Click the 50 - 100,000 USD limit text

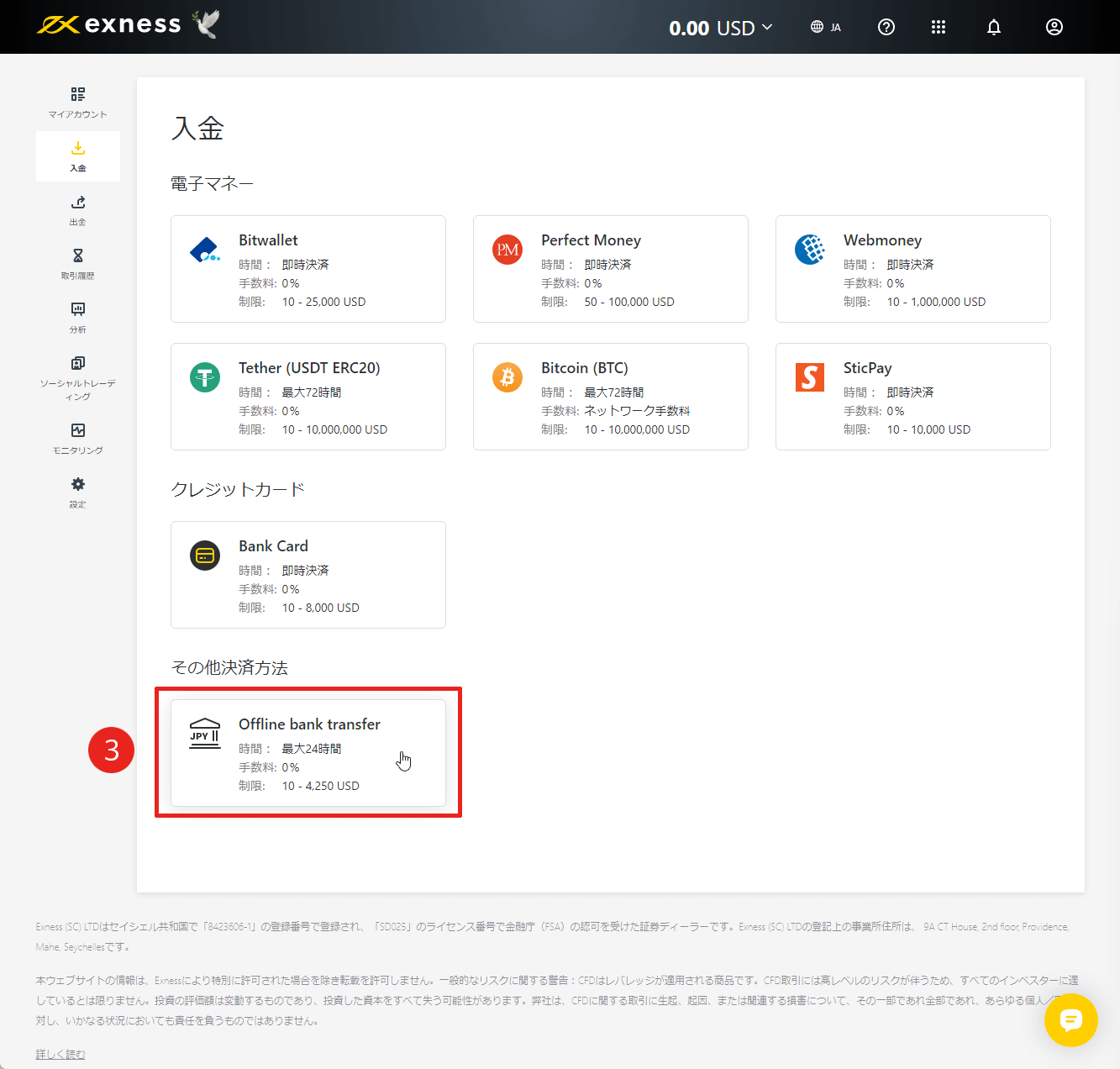[629, 302]
